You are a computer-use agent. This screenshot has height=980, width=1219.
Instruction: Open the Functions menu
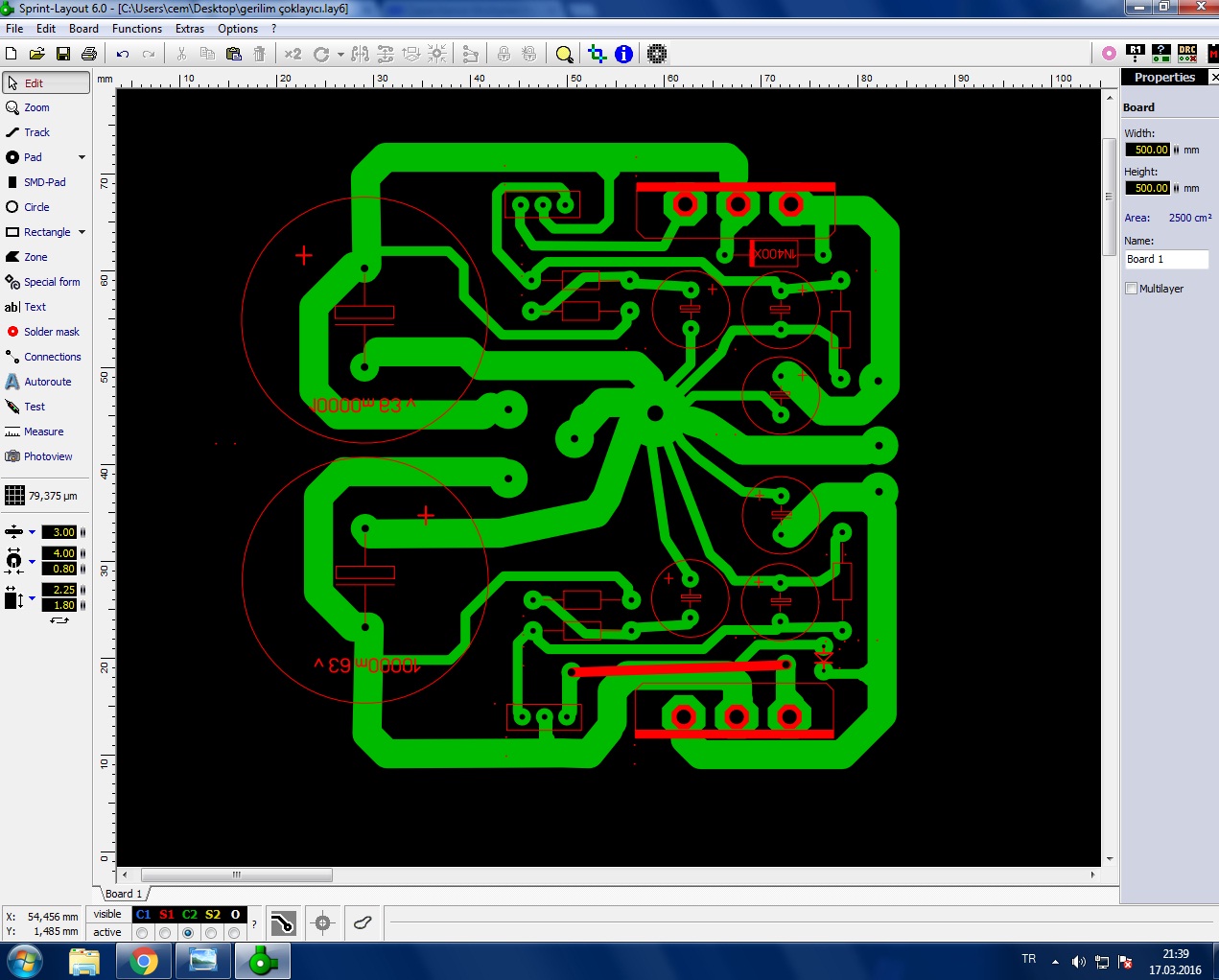(x=136, y=29)
